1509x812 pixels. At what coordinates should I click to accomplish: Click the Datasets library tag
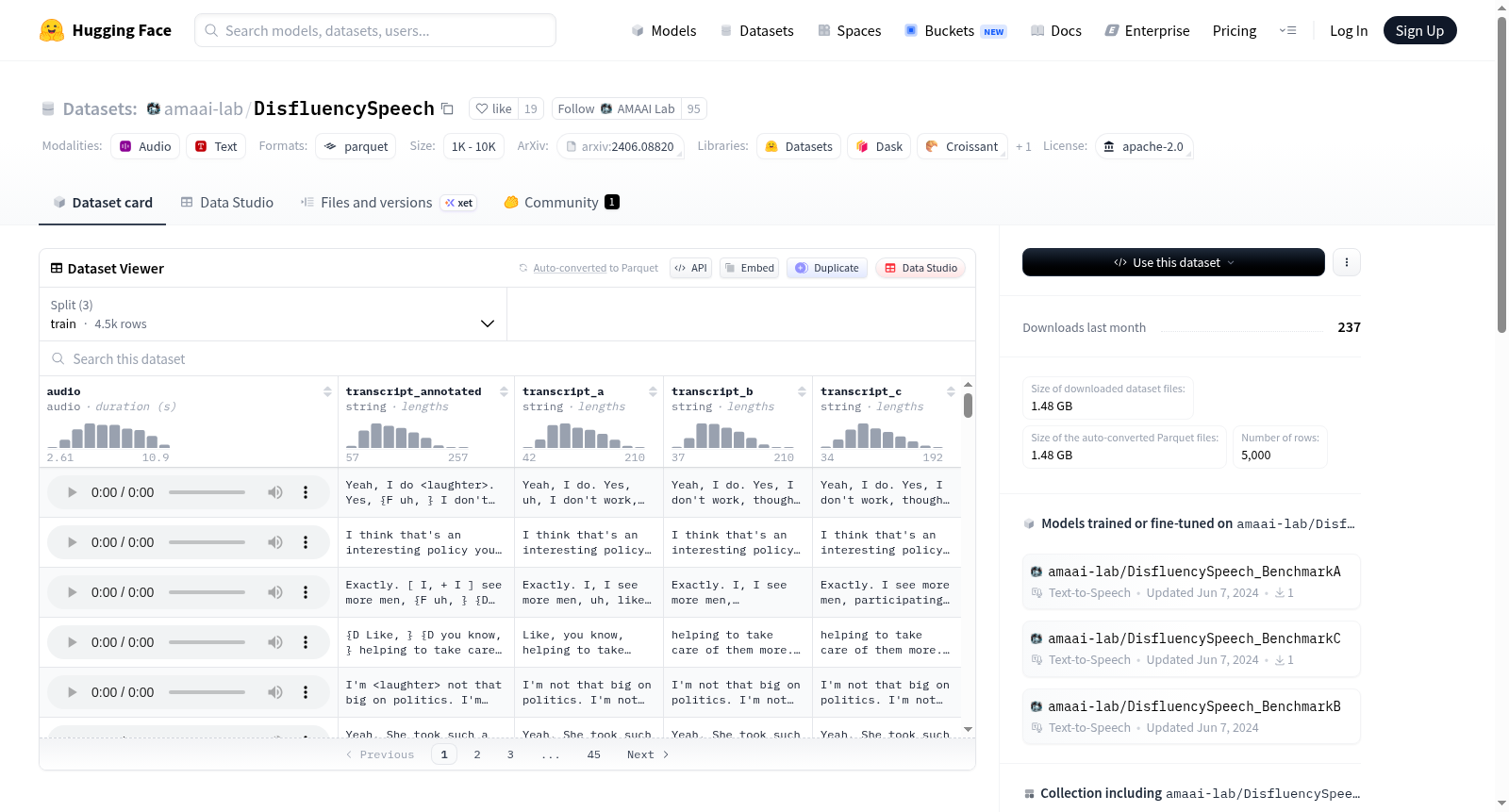coord(799,146)
